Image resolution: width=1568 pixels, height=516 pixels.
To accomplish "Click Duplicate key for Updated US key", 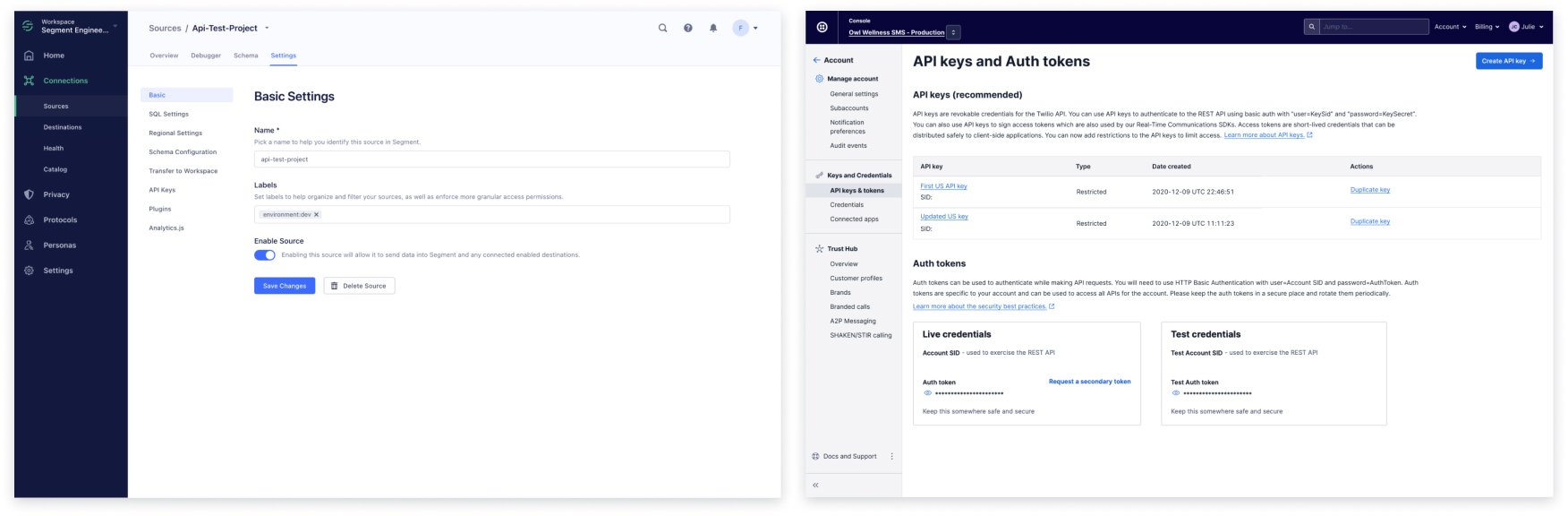I will coord(1370,221).
